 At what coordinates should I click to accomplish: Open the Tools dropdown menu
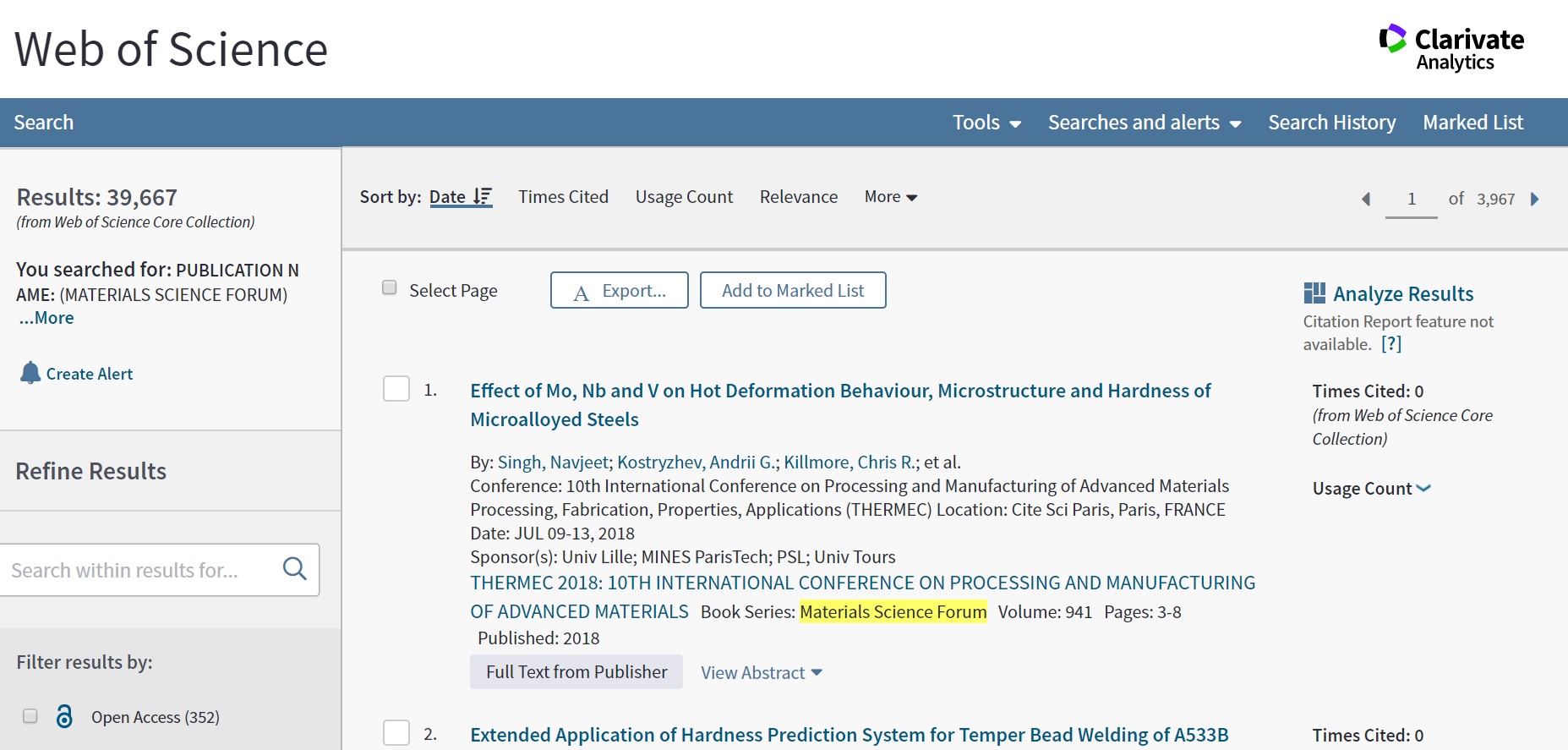tap(986, 123)
